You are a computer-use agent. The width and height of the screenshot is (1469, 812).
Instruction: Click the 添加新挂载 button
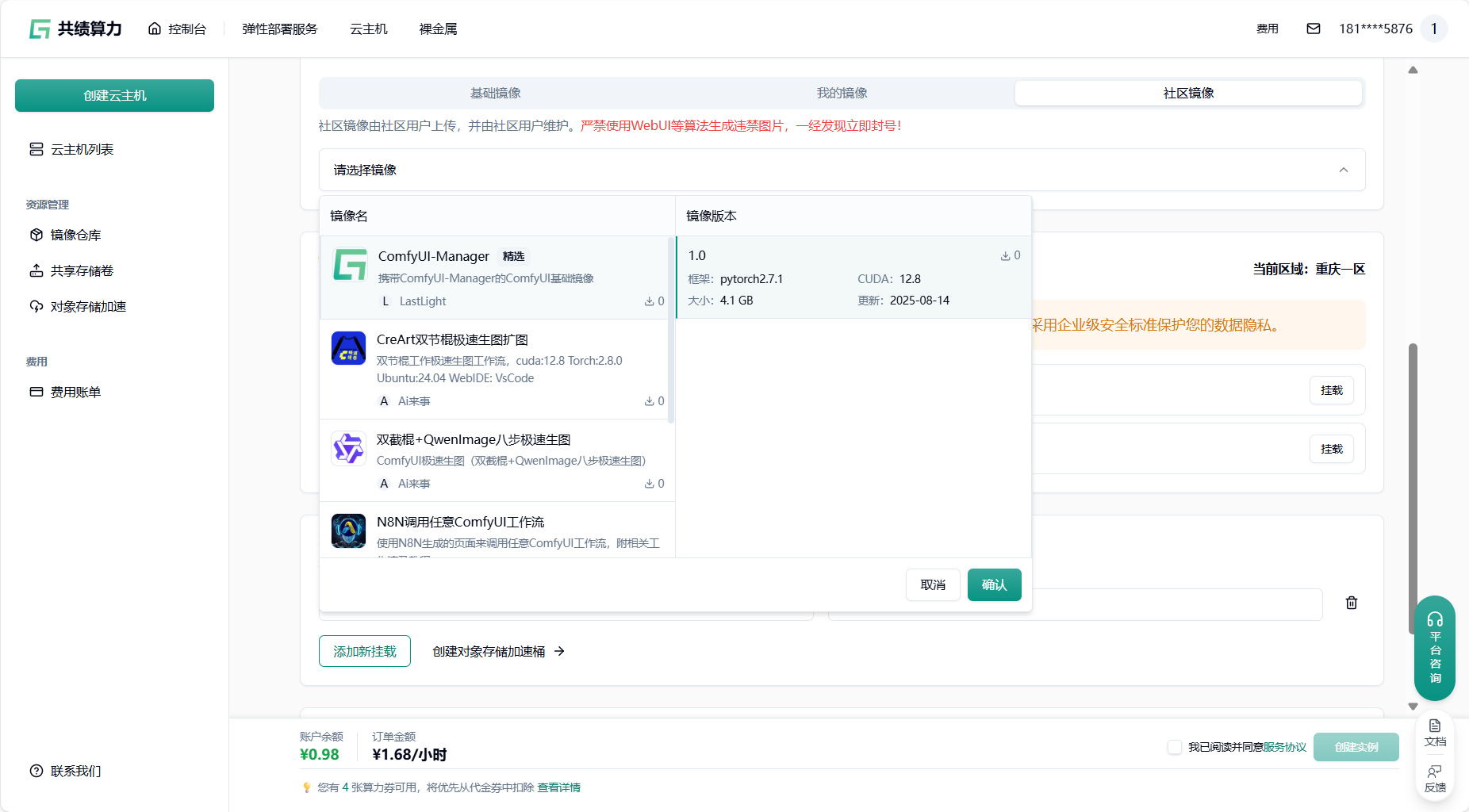(365, 651)
